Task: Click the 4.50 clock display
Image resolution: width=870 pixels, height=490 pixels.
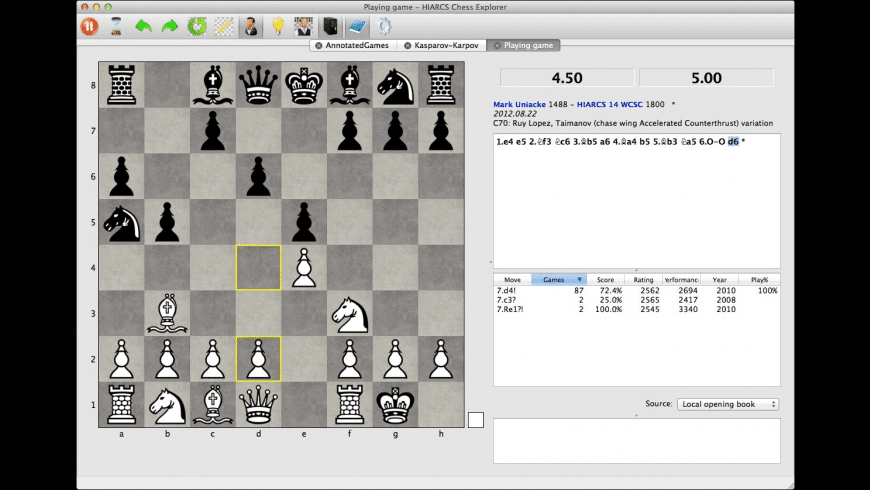Action: coord(567,78)
